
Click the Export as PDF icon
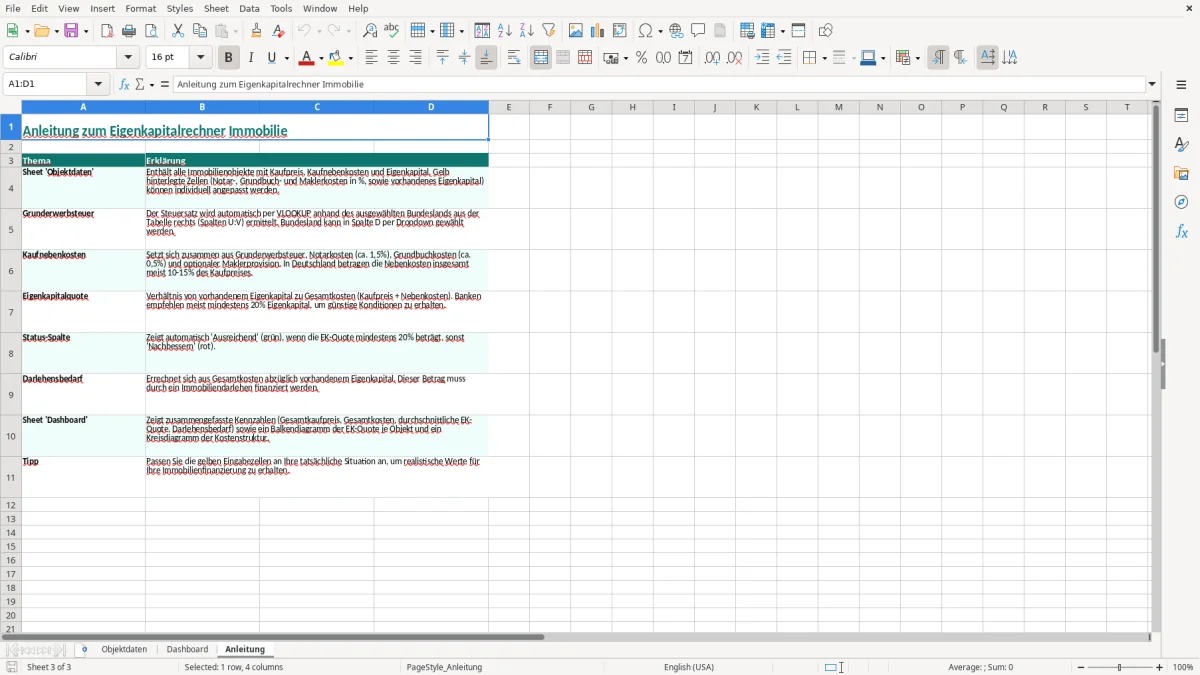coord(107,31)
